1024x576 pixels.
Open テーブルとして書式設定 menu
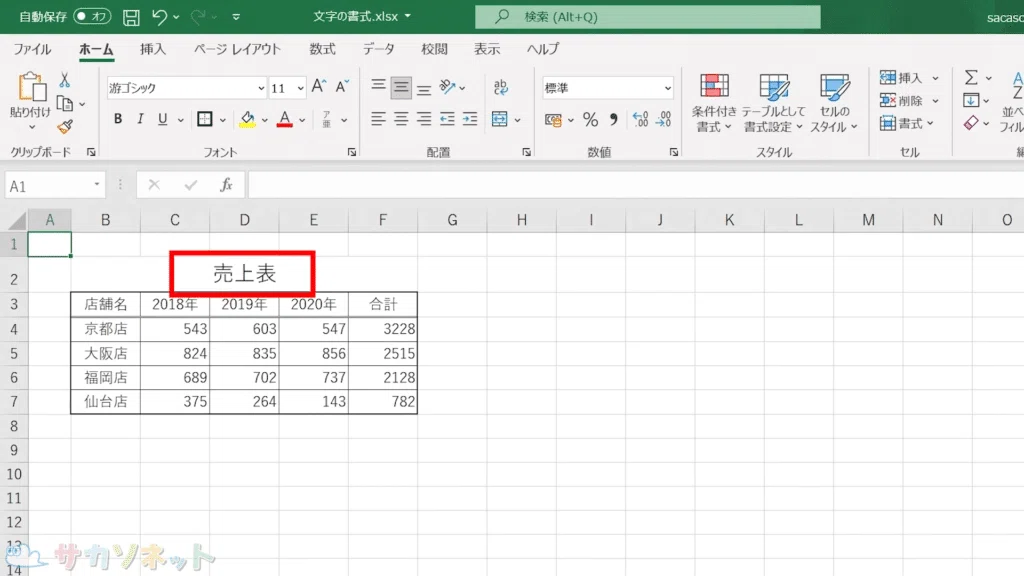pyautogui.click(x=773, y=103)
